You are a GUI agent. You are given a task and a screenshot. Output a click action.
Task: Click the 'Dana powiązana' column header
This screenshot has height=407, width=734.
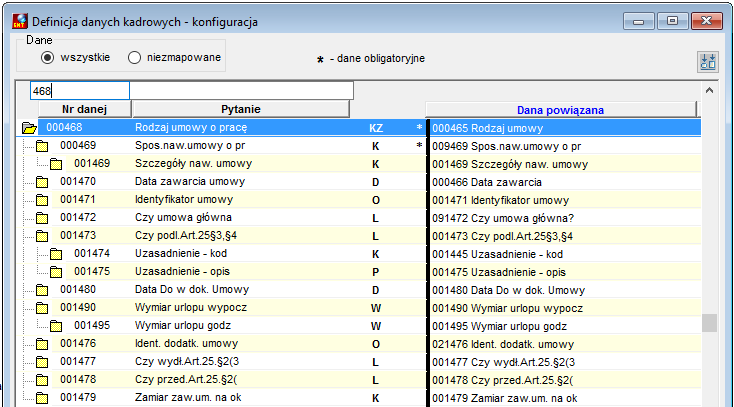pos(560,110)
